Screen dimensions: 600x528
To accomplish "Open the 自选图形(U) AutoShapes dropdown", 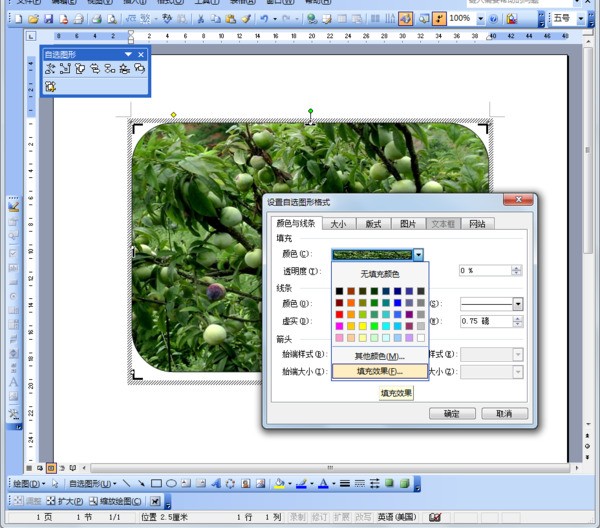I will coord(93,484).
